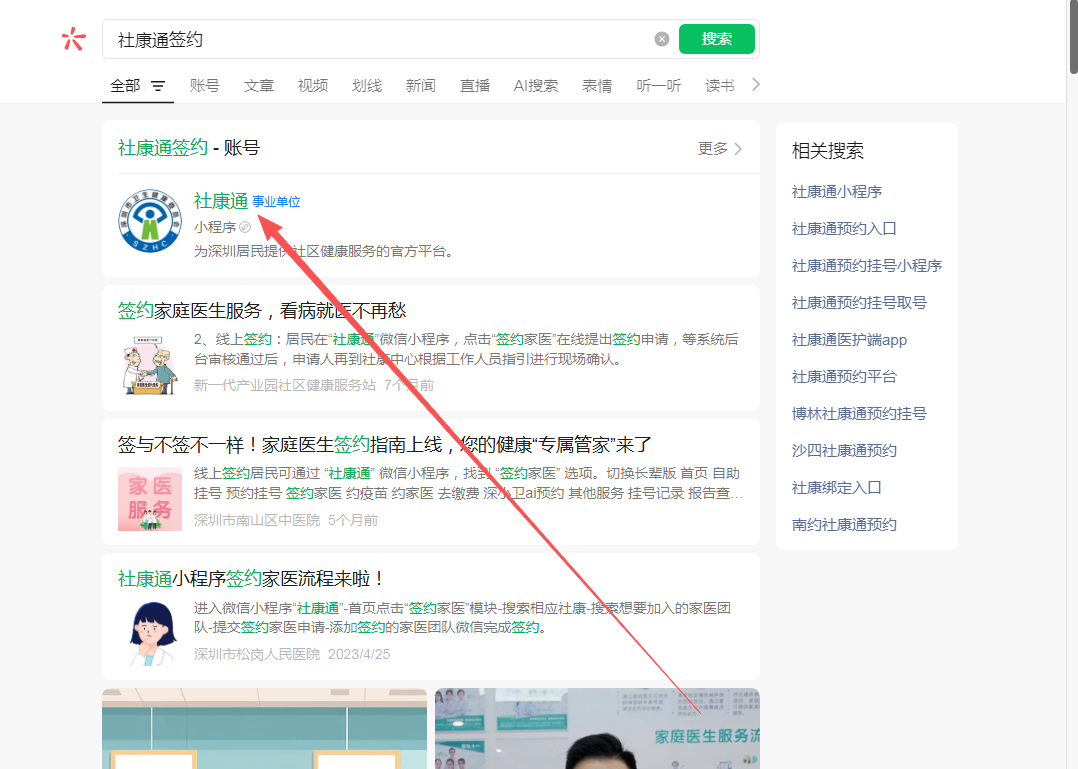Expand more tabs with right chevron

(x=756, y=85)
